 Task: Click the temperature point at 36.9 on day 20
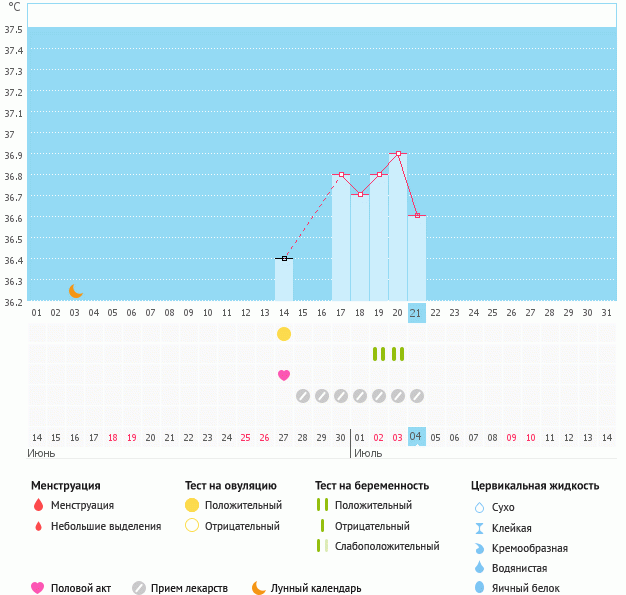click(398, 154)
